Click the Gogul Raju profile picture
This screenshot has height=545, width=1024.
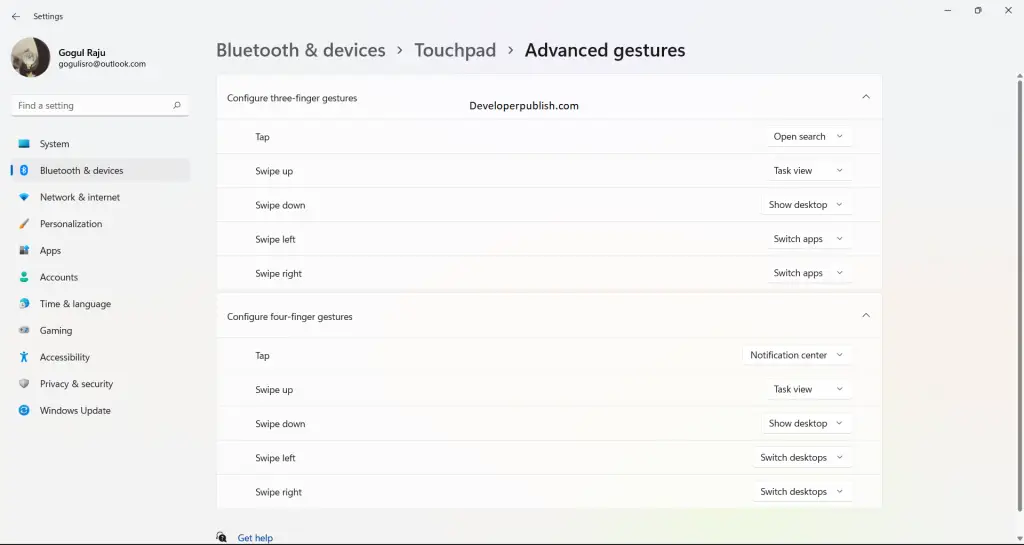tap(31, 57)
